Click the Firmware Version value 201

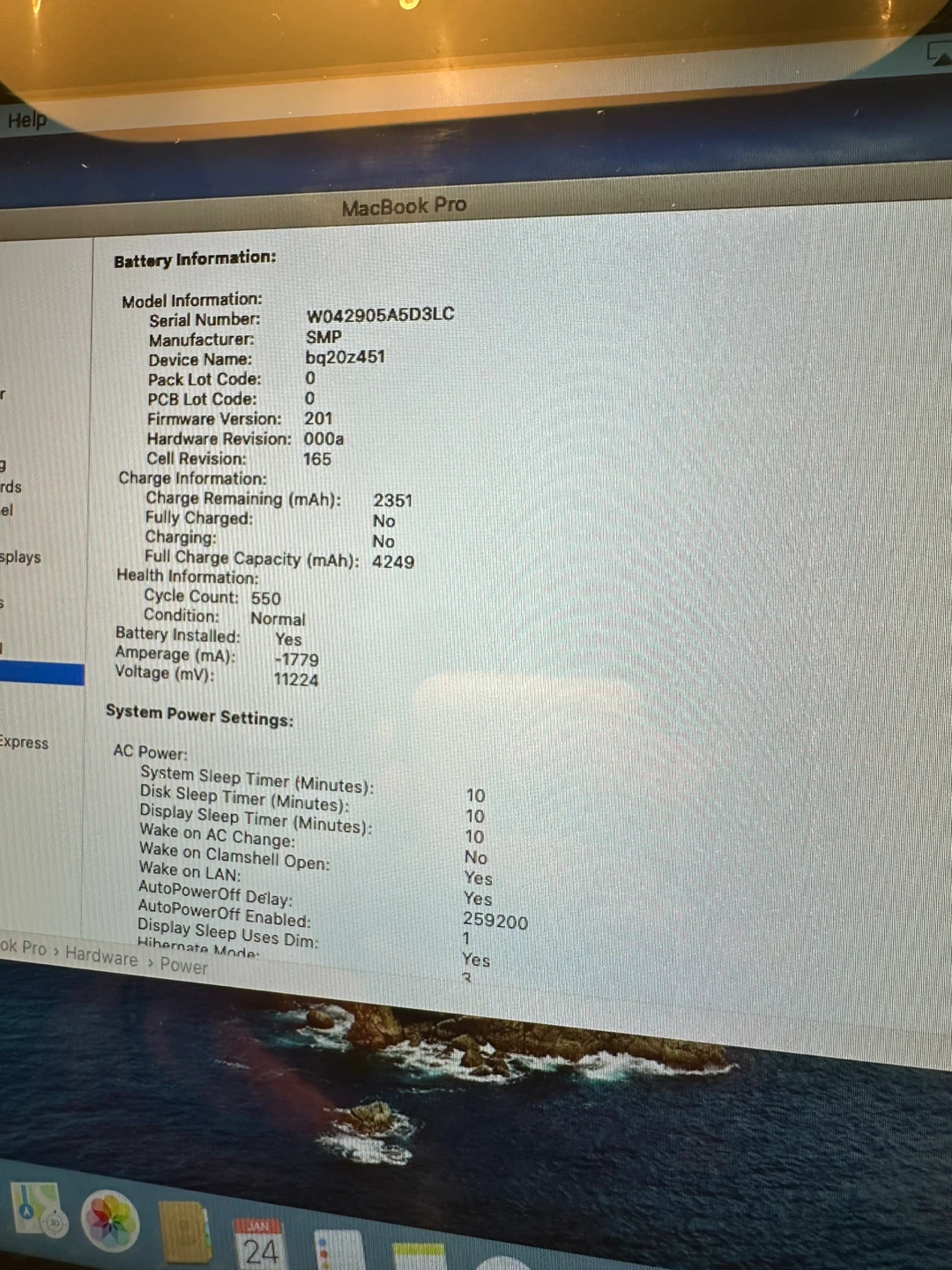(x=318, y=418)
